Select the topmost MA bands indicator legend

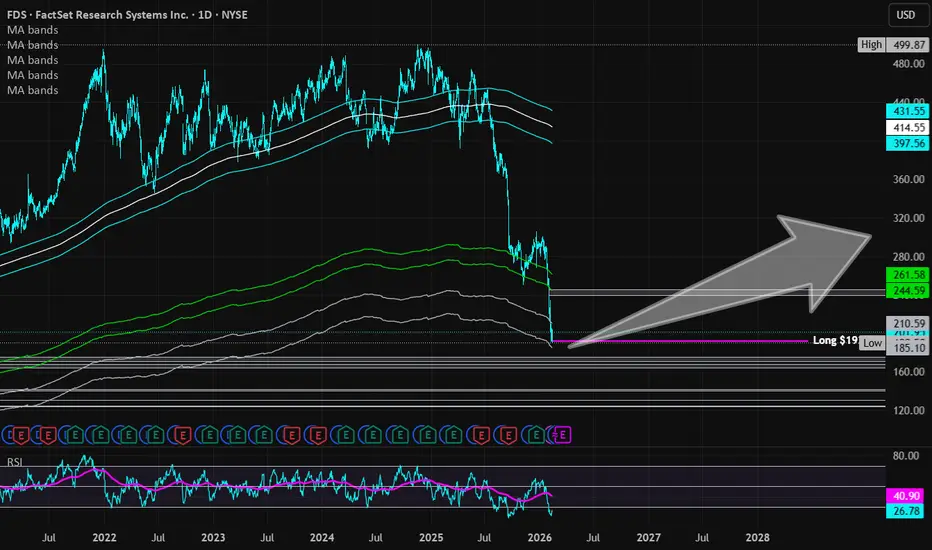click(x=32, y=30)
